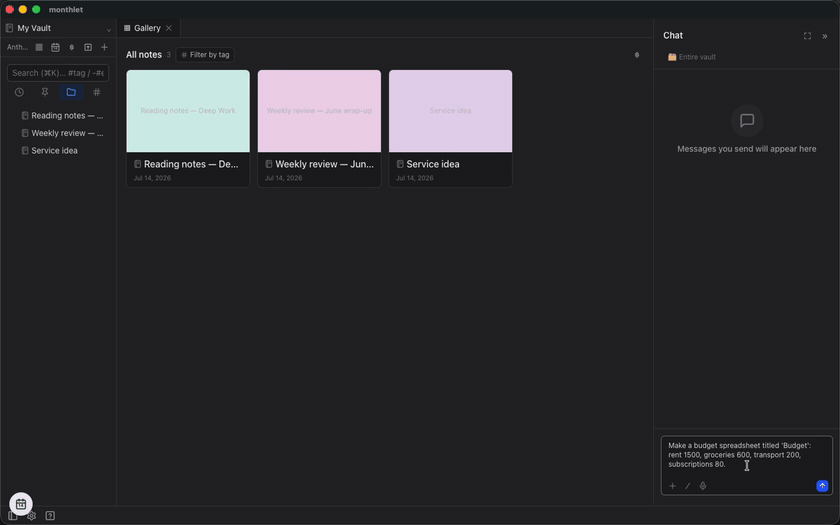Open settings gear in status bar

(32, 516)
